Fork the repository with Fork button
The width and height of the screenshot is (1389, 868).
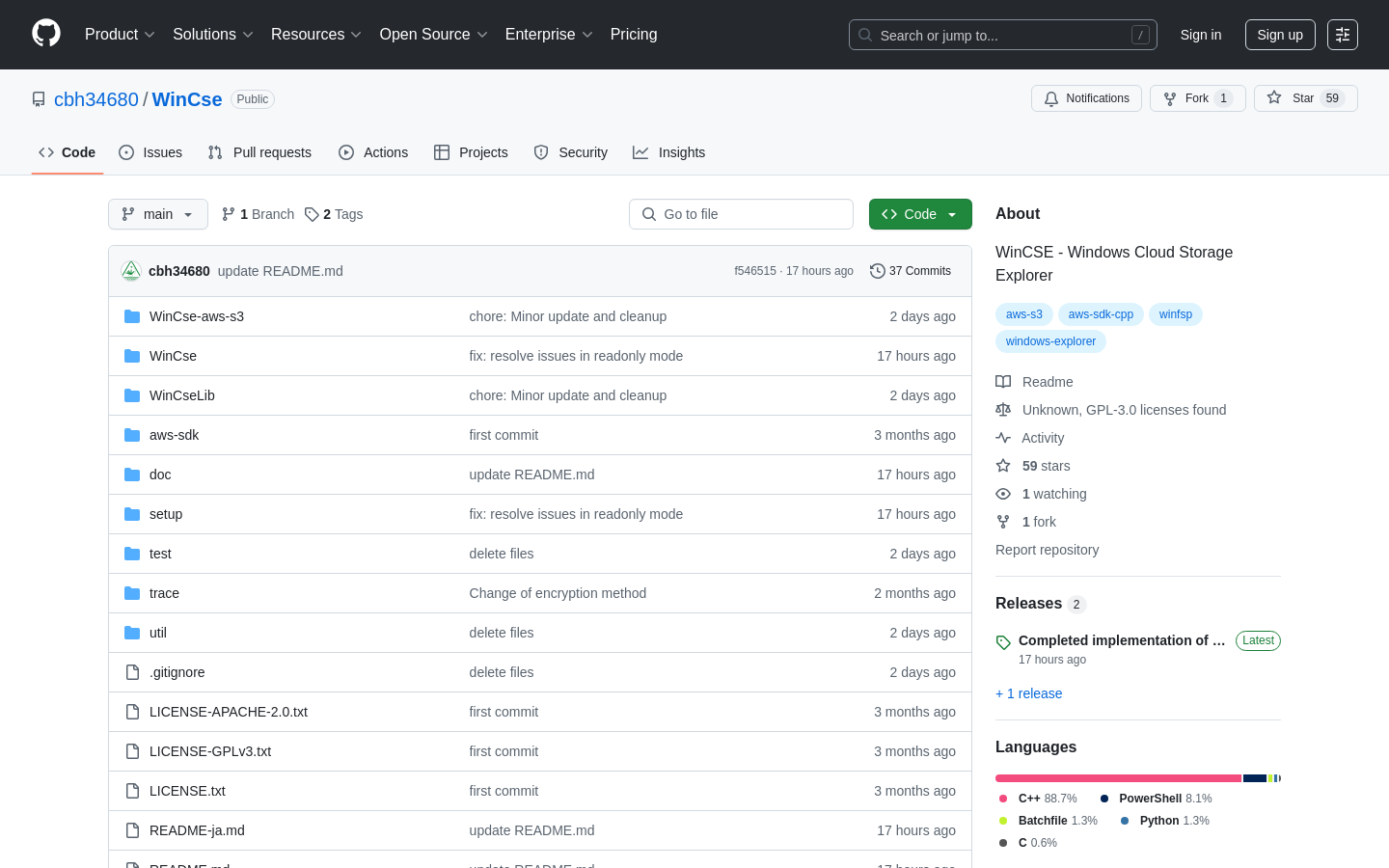point(1198,98)
